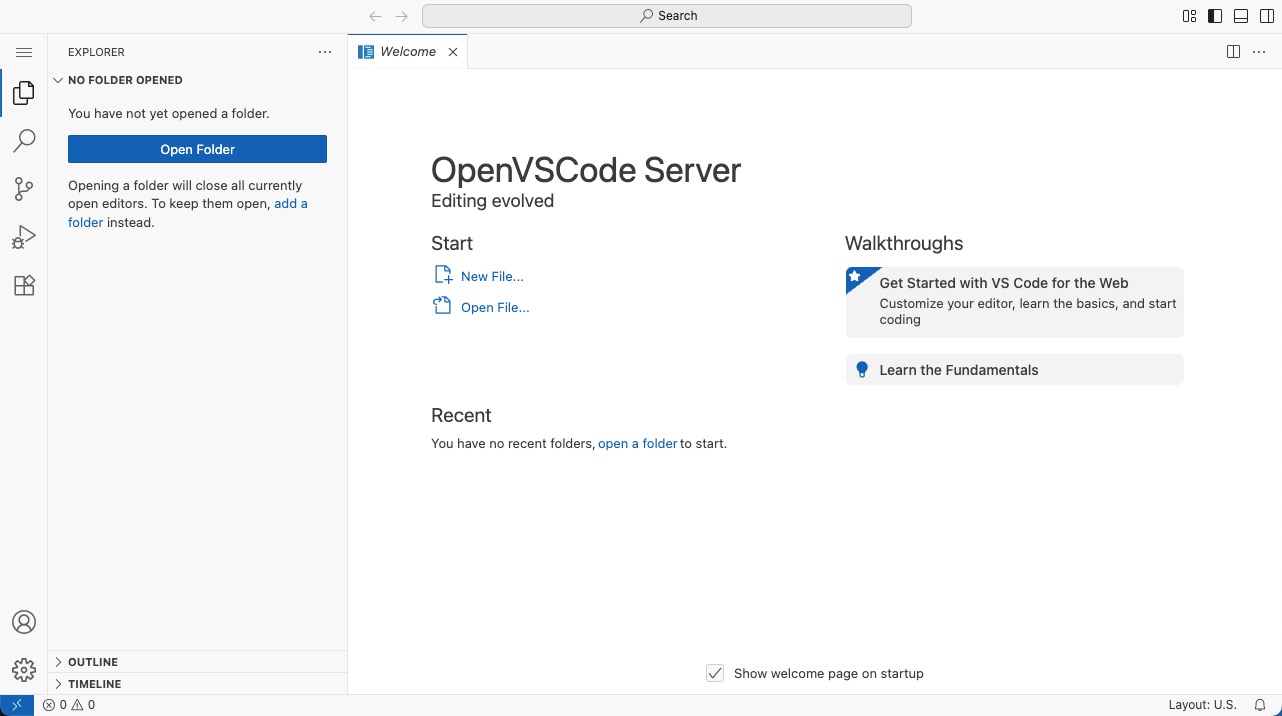Open the Extensions view
This screenshot has width=1282, height=716.
pos(24,285)
